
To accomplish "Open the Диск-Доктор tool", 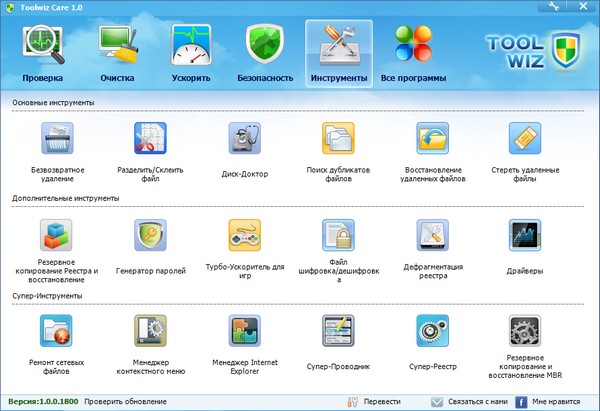I will coord(244,141).
